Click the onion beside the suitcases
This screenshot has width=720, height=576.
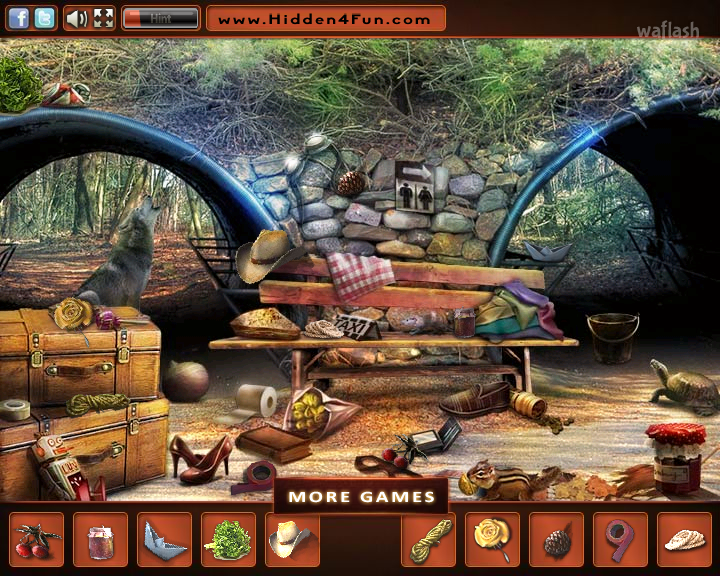pyautogui.click(x=186, y=381)
